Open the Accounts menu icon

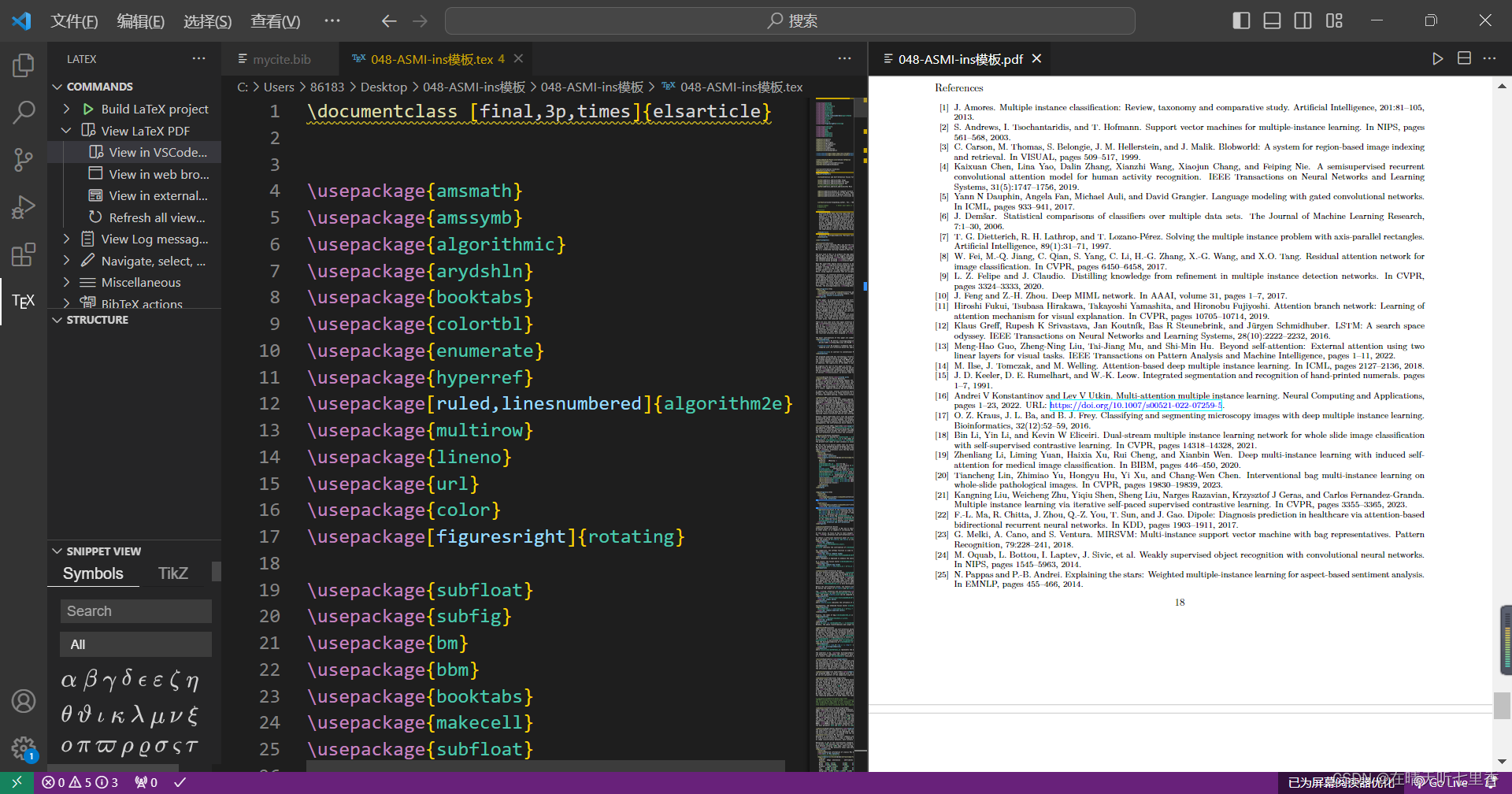point(24,700)
